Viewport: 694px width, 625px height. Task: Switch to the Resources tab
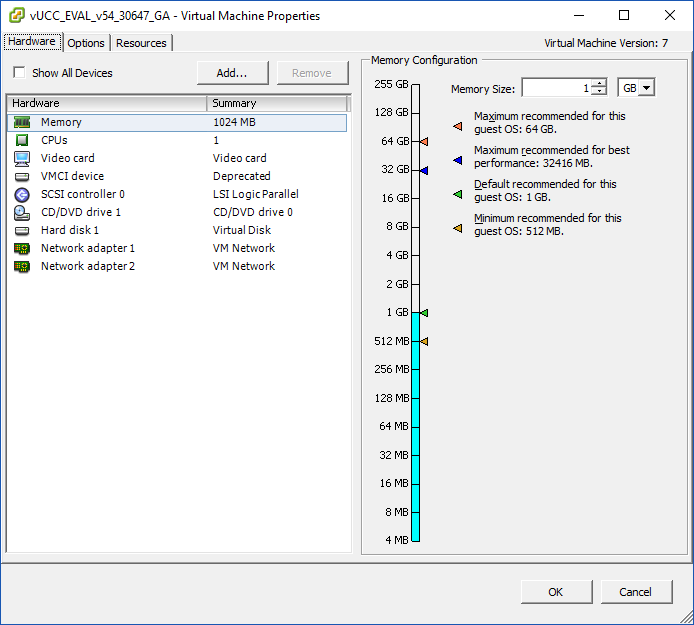(141, 43)
